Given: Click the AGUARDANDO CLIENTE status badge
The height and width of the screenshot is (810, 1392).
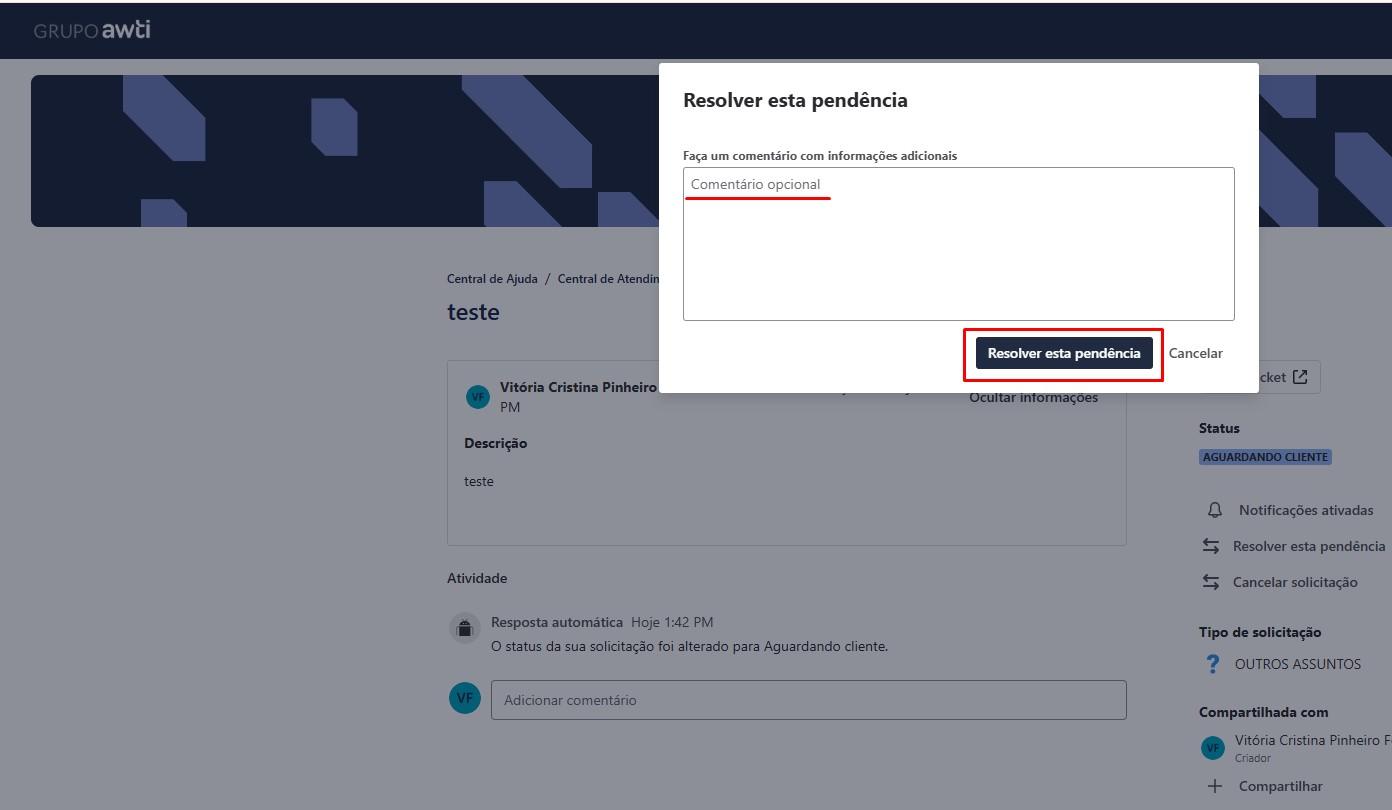Looking at the screenshot, I should coord(1265,457).
